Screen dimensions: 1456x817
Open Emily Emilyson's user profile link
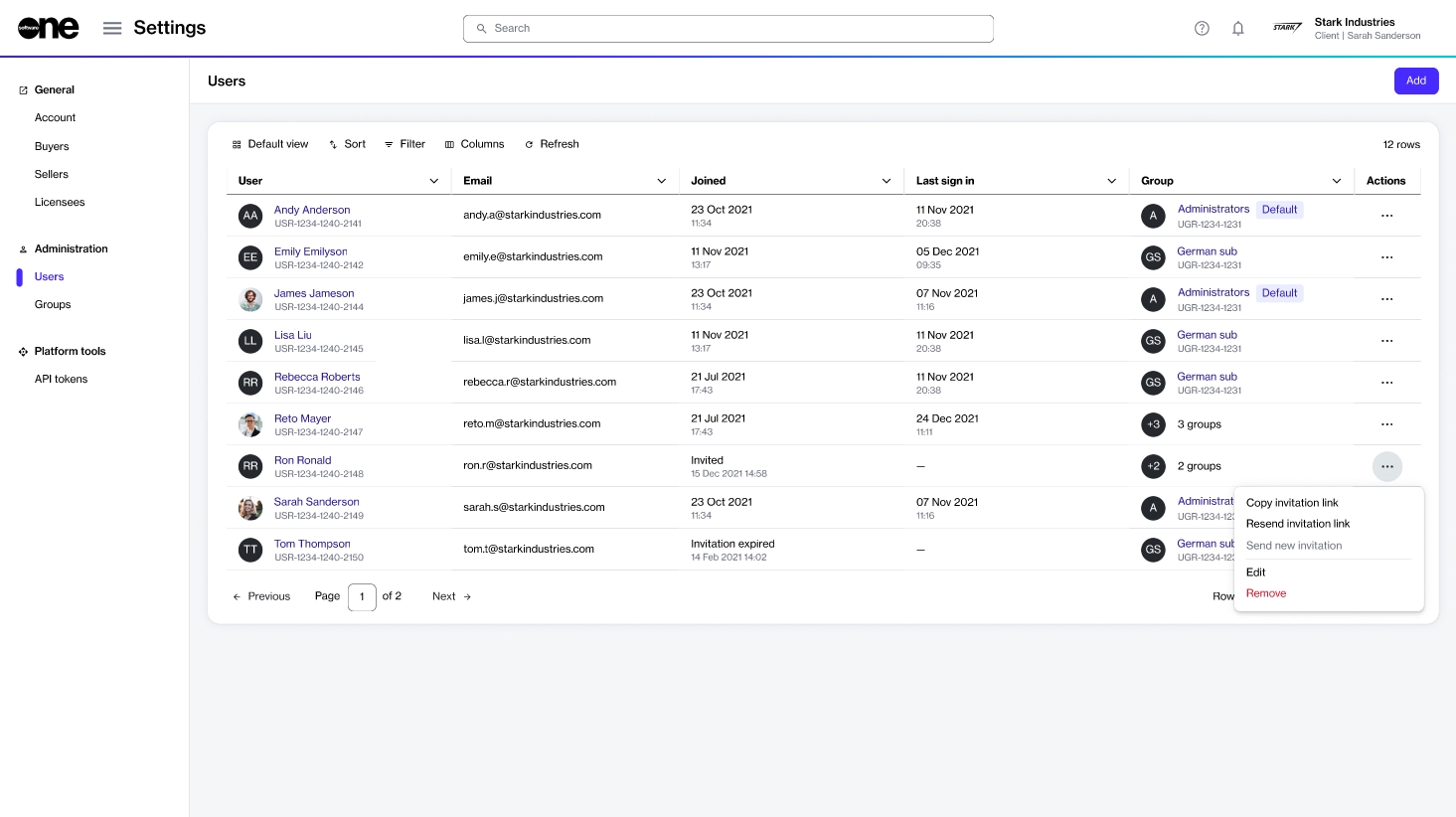point(310,251)
